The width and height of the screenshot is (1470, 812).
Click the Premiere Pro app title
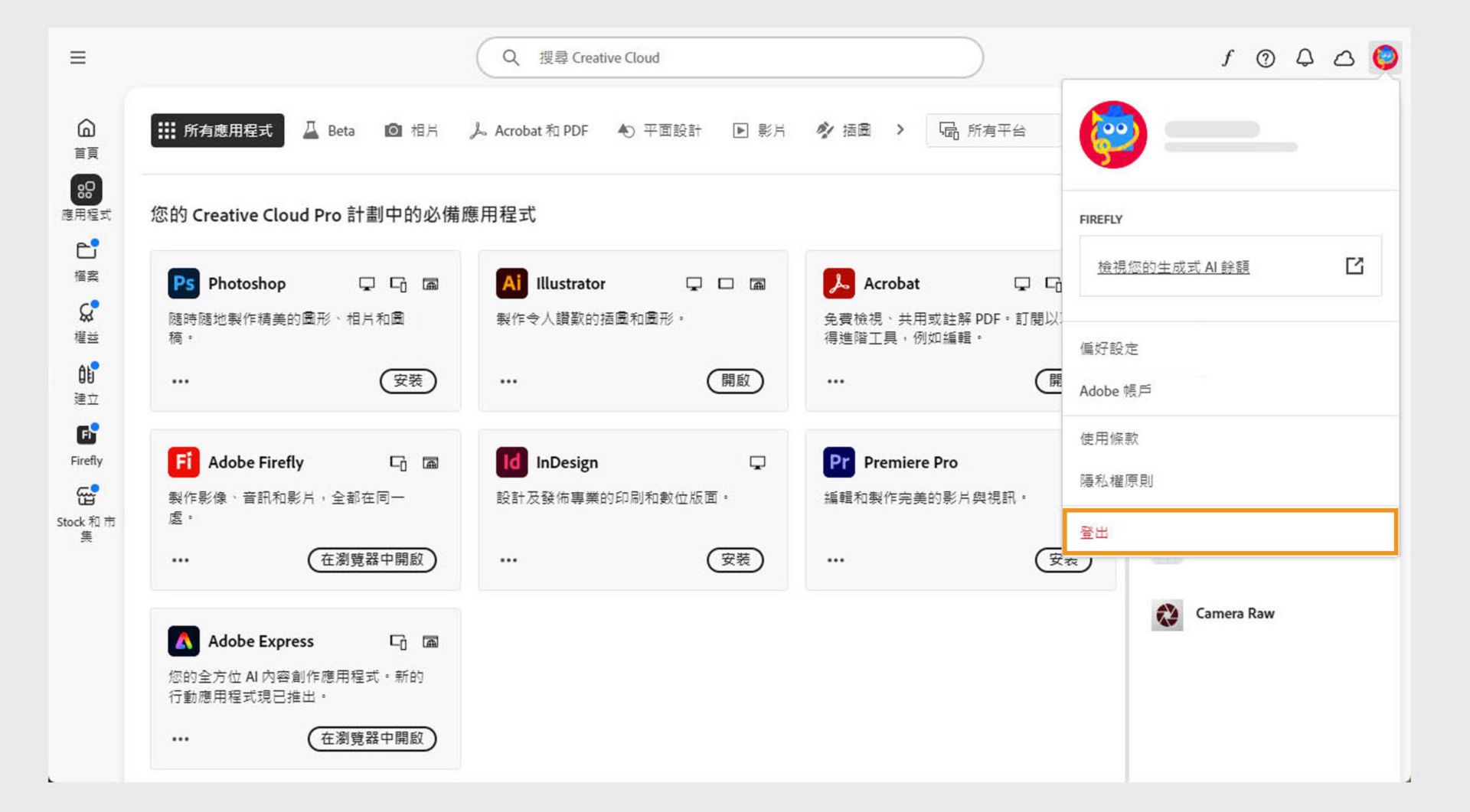pos(910,463)
